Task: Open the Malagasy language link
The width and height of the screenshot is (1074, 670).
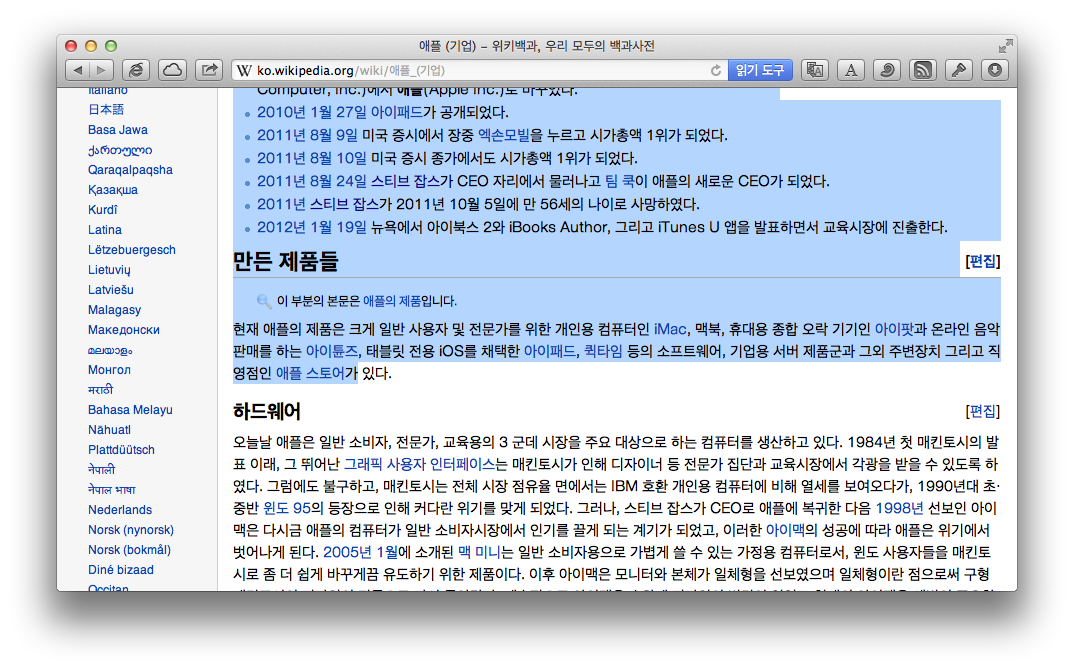Action: tap(114, 310)
